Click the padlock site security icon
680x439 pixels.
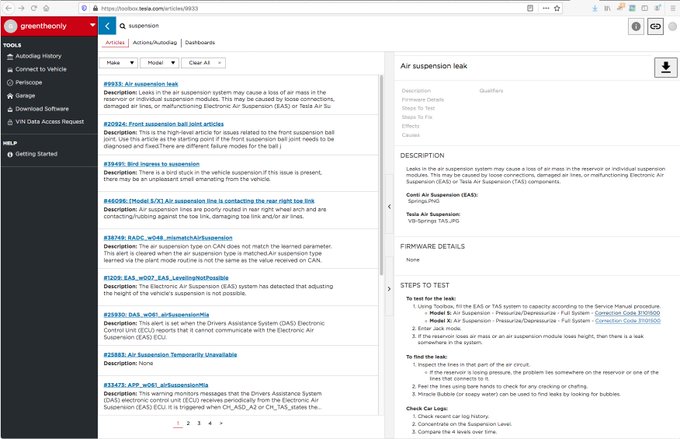[x=95, y=8]
